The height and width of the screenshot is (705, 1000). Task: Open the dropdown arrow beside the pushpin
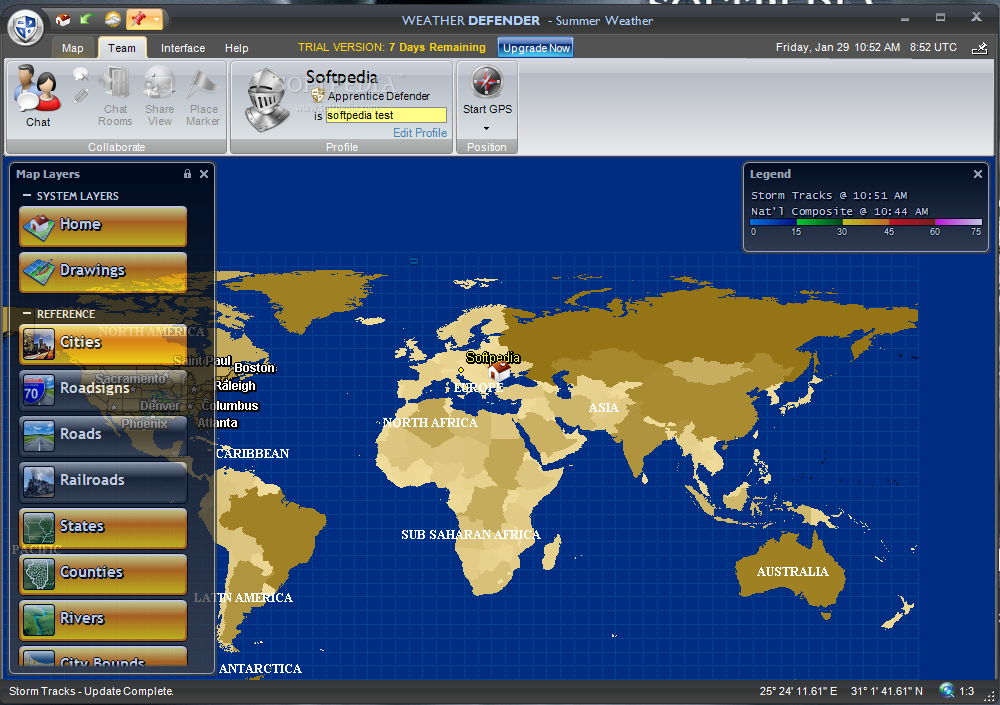click(x=156, y=20)
